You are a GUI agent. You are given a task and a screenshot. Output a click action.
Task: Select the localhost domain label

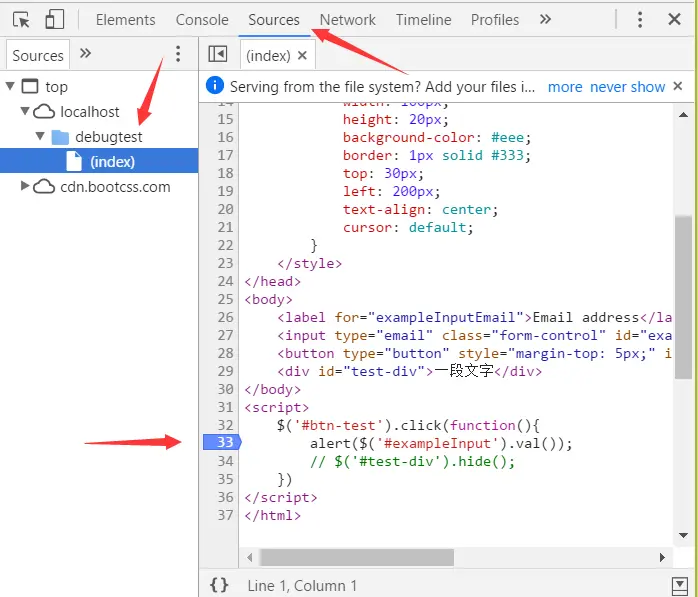click(89, 111)
